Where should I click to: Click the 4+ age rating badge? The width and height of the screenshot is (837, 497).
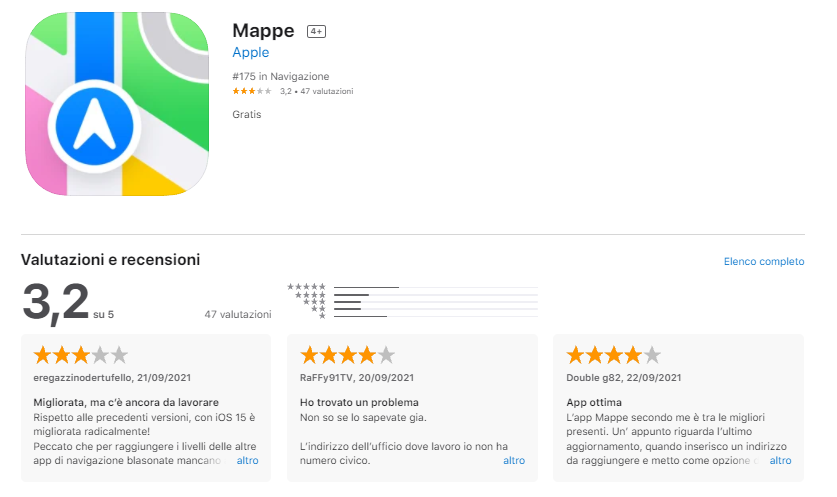[316, 31]
